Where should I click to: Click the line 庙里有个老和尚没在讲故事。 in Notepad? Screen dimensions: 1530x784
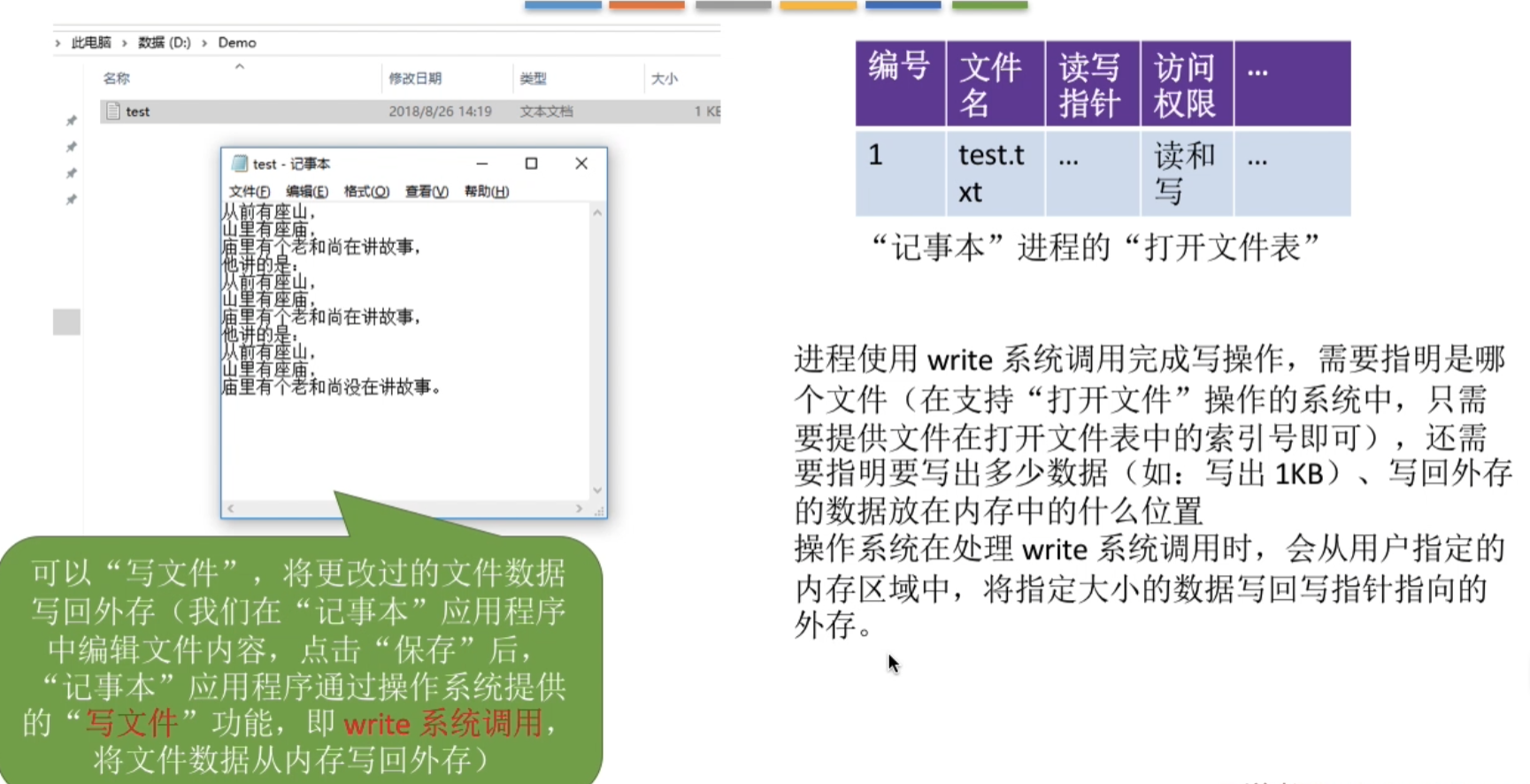[332, 387]
